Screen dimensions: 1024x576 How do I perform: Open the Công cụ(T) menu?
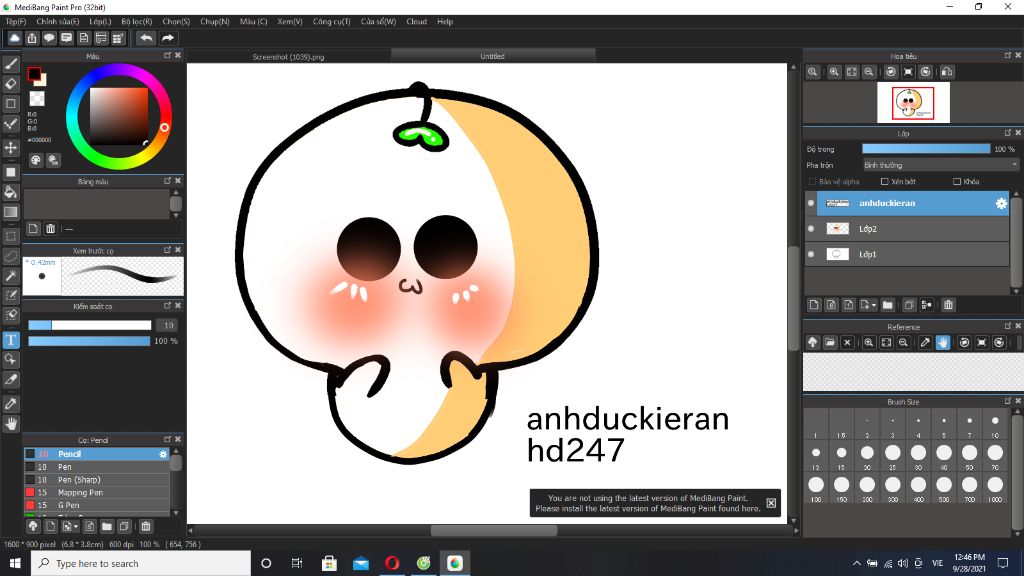(331, 22)
